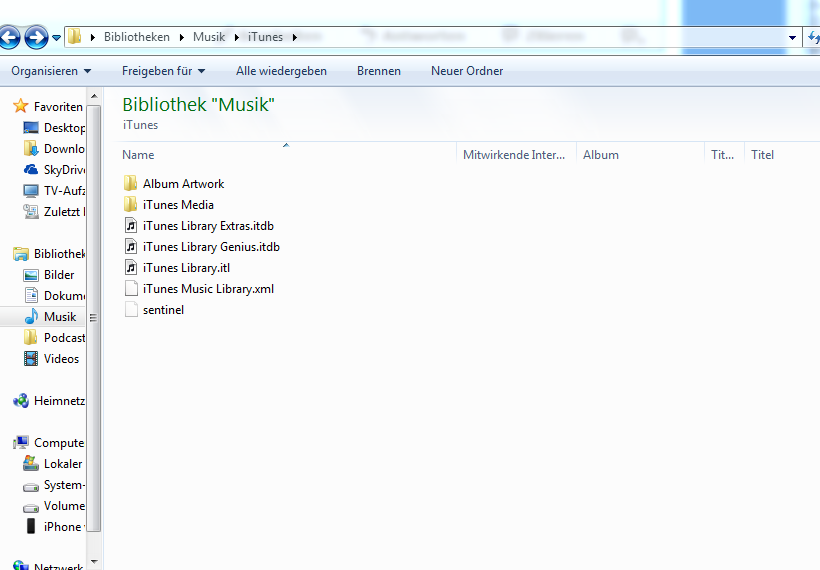This screenshot has height=570, width=820.
Task: Click the SkyDrive cloud icon
Action: 31,169
